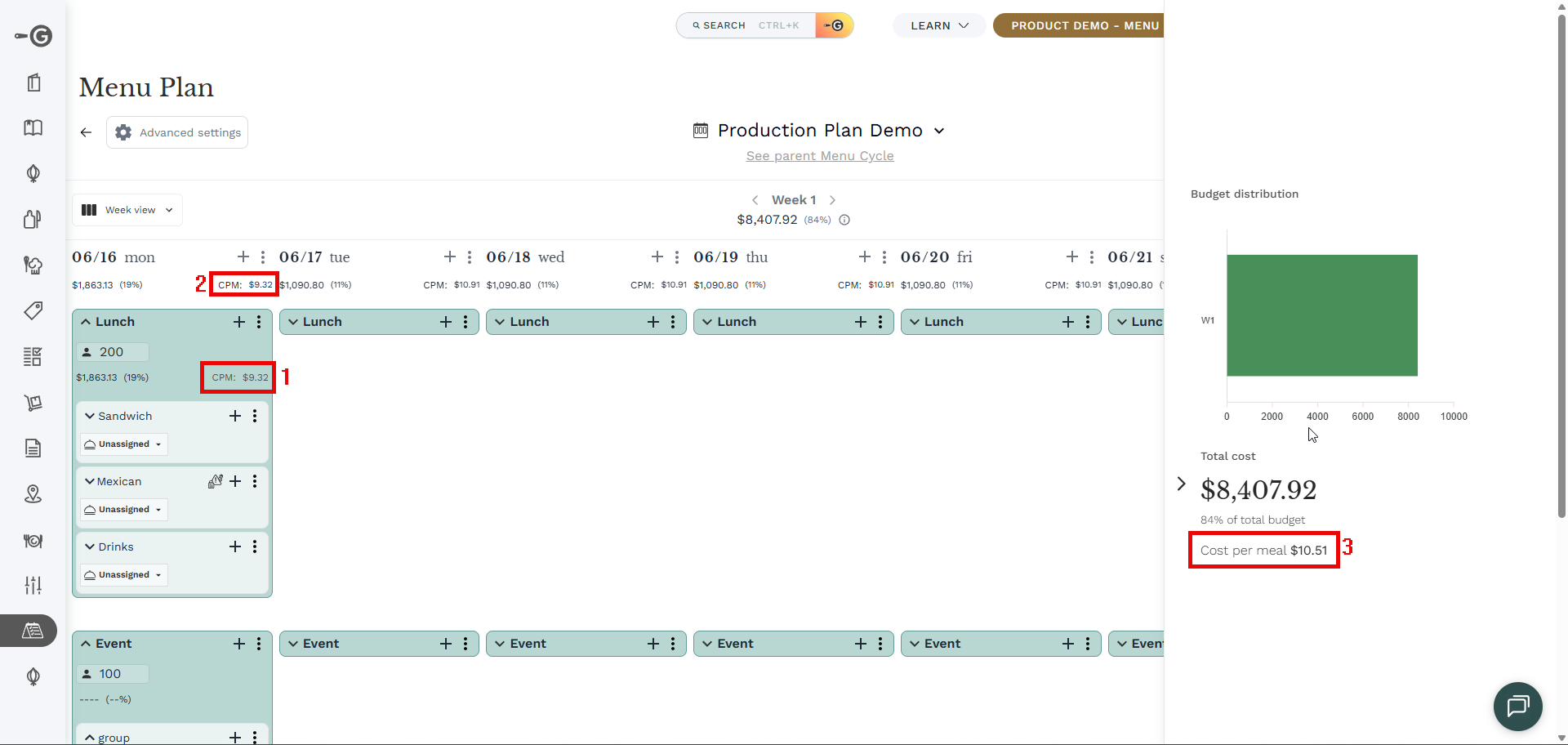Expand the Sandwich group chevron
1568x745 pixels.
pyautogui.click(x=90, y=416)
